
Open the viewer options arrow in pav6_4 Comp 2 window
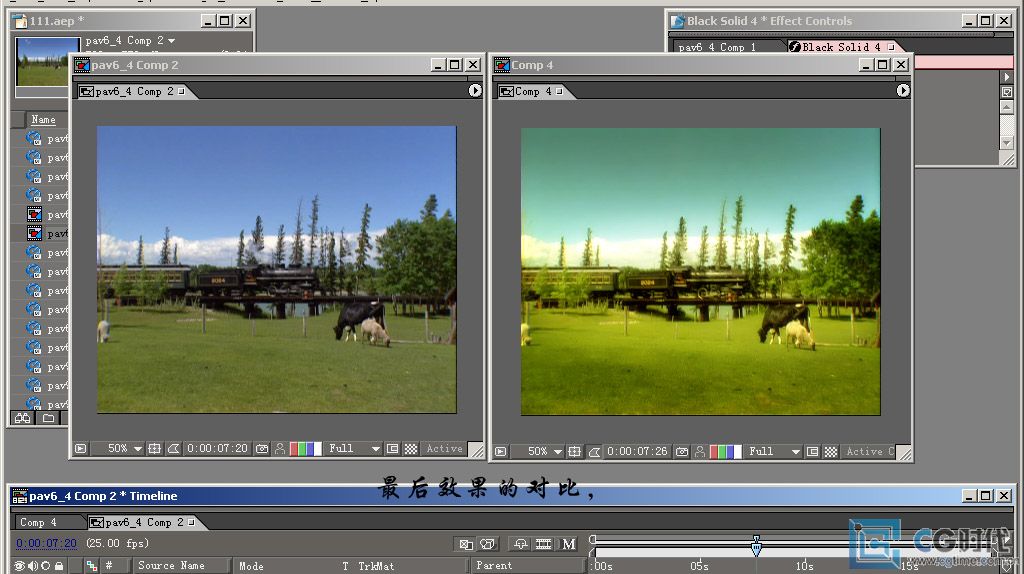475,91
